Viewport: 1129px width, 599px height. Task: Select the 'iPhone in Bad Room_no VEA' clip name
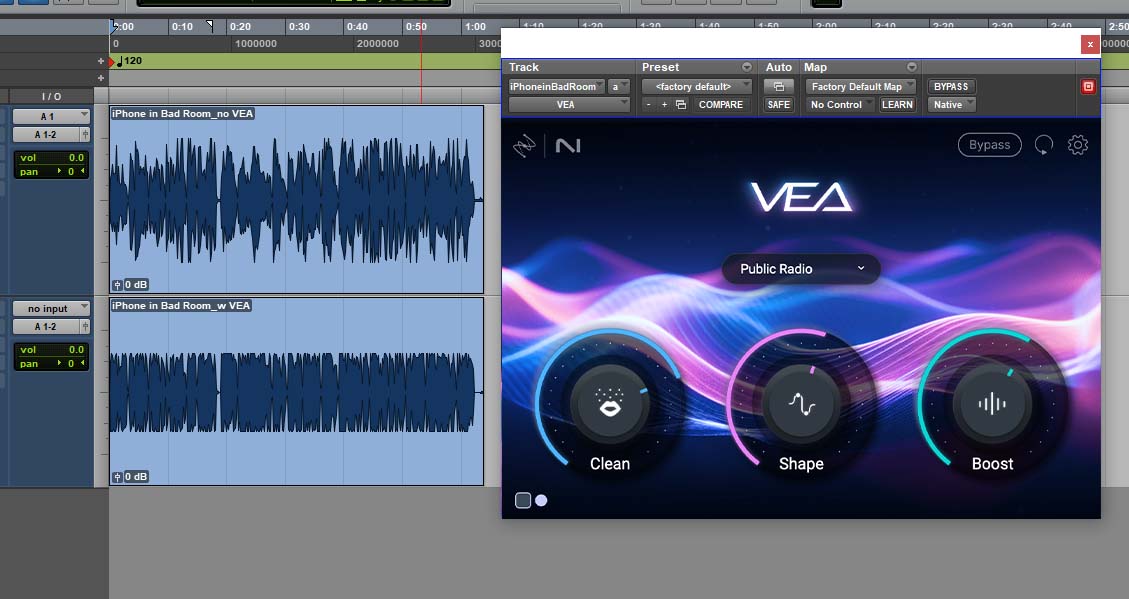point(182,114)
